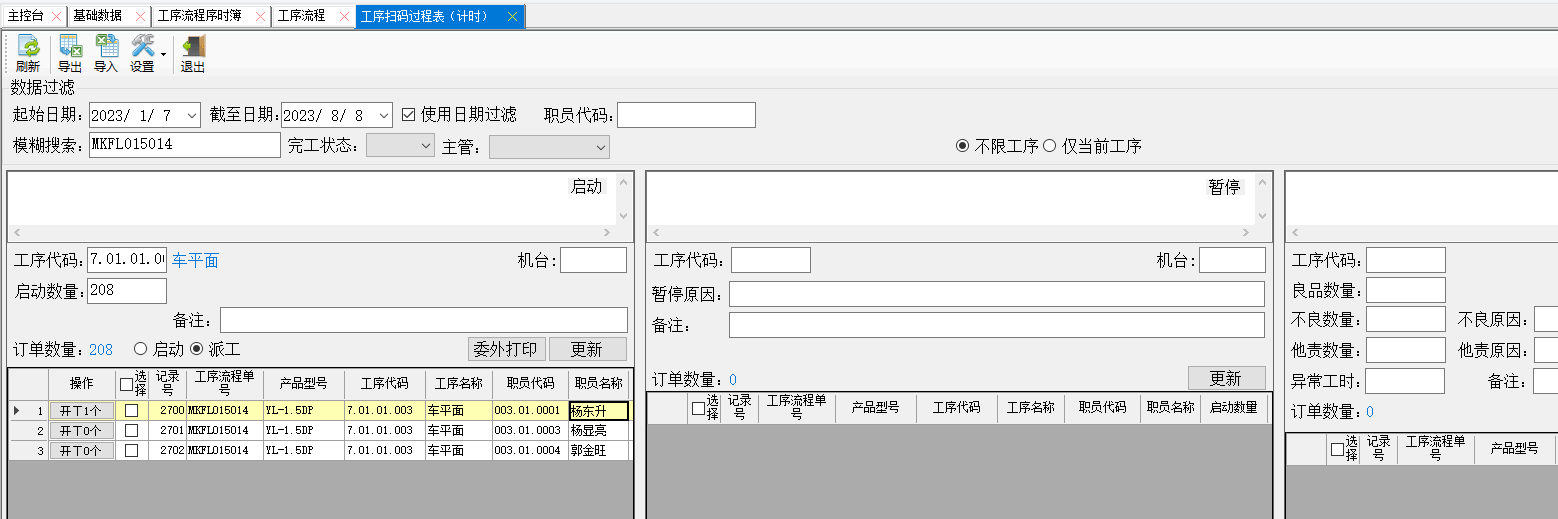
Task: Close the 工序流程 tab using red X
Action: pos(344,17)
